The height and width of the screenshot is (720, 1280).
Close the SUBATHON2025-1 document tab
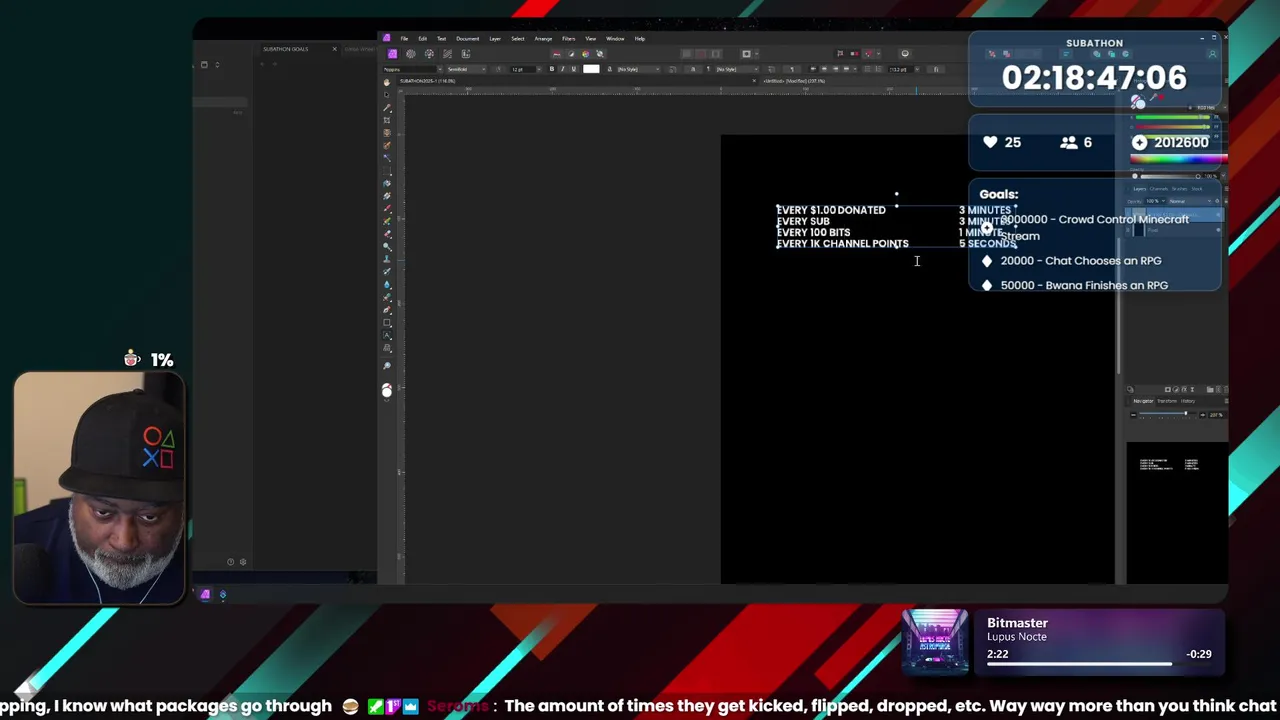tap(754, 81)
